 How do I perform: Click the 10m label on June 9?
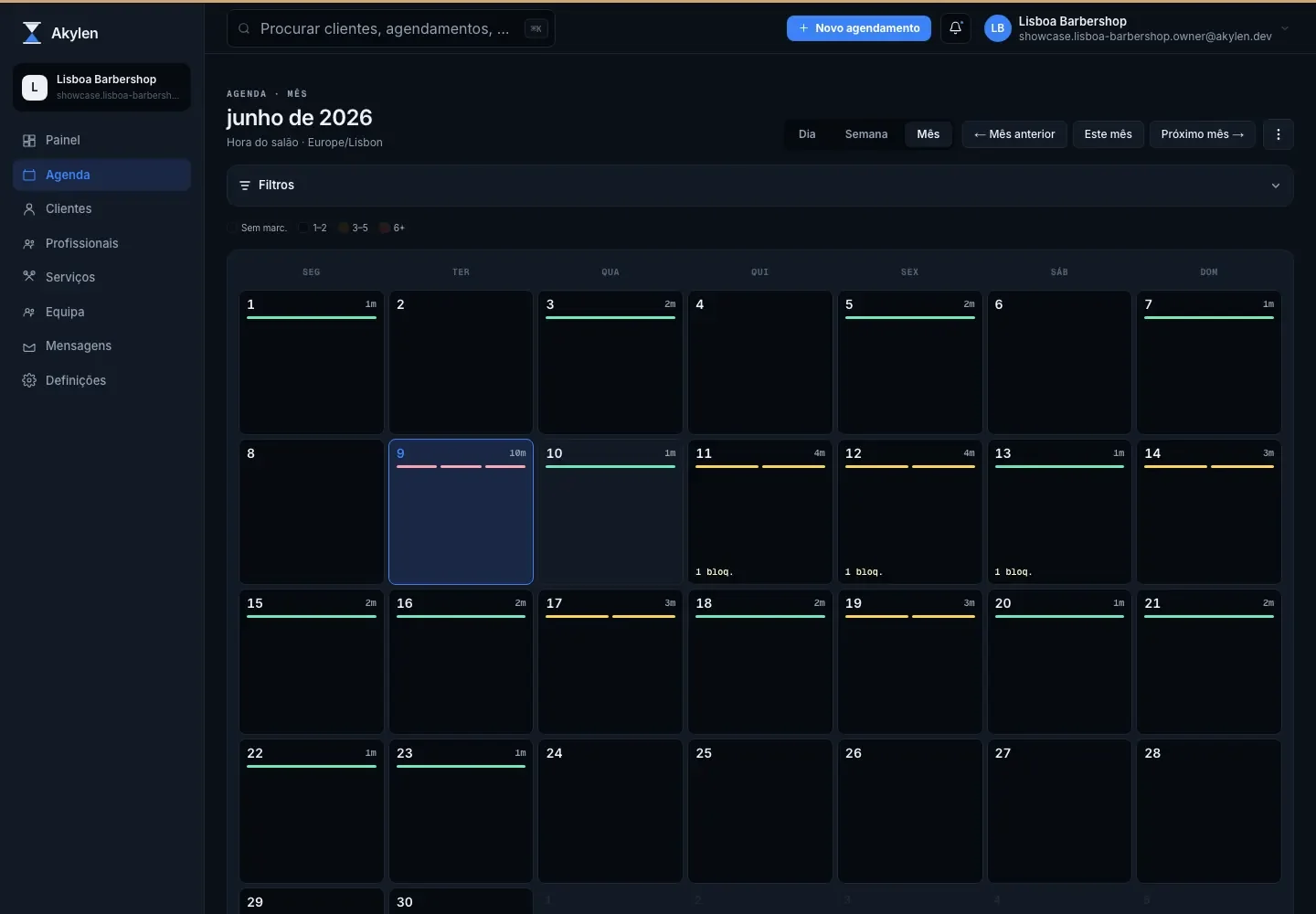tap(517, 453)
